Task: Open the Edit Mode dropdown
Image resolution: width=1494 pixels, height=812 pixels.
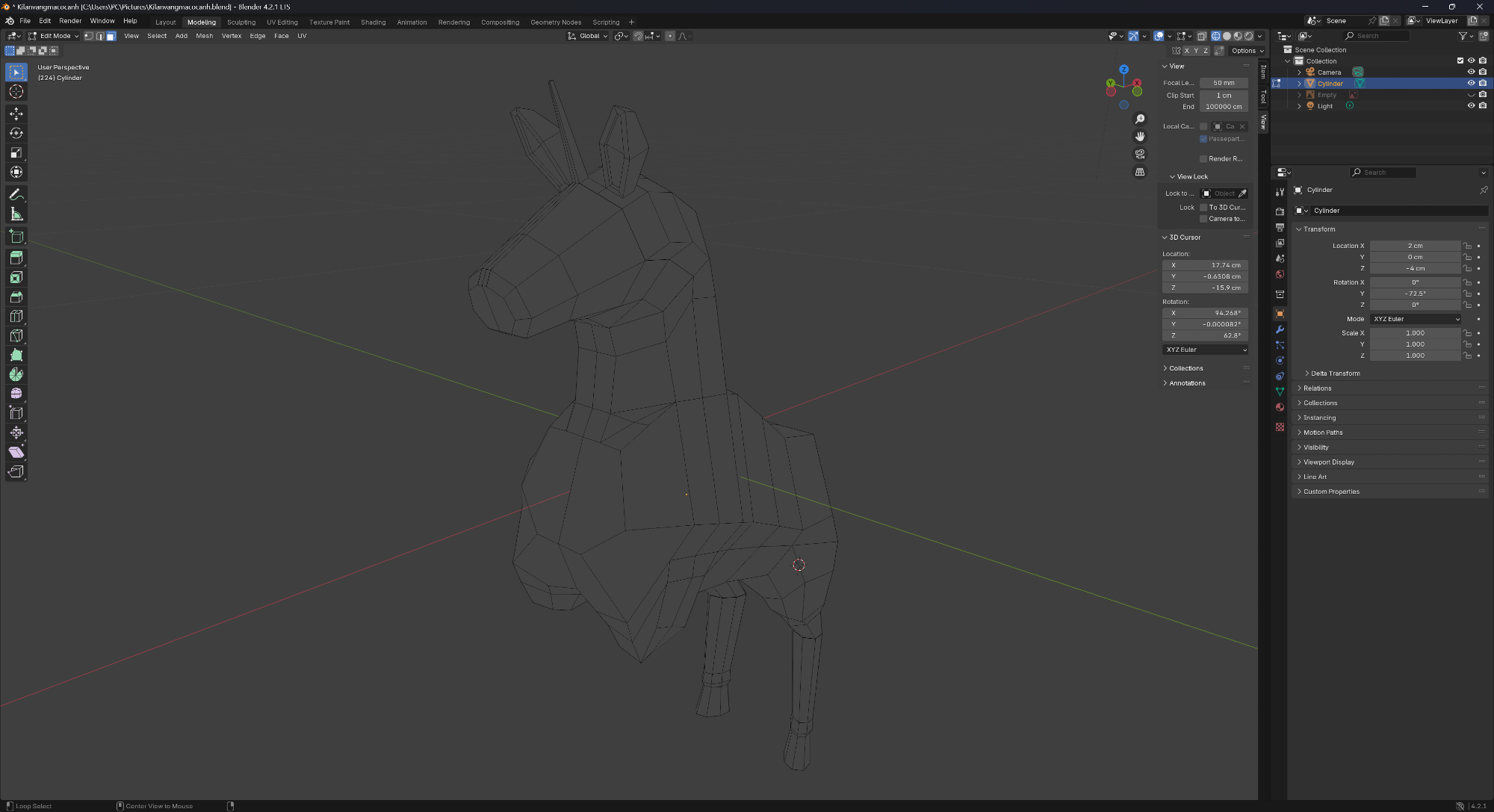Action: pos(54,36)
